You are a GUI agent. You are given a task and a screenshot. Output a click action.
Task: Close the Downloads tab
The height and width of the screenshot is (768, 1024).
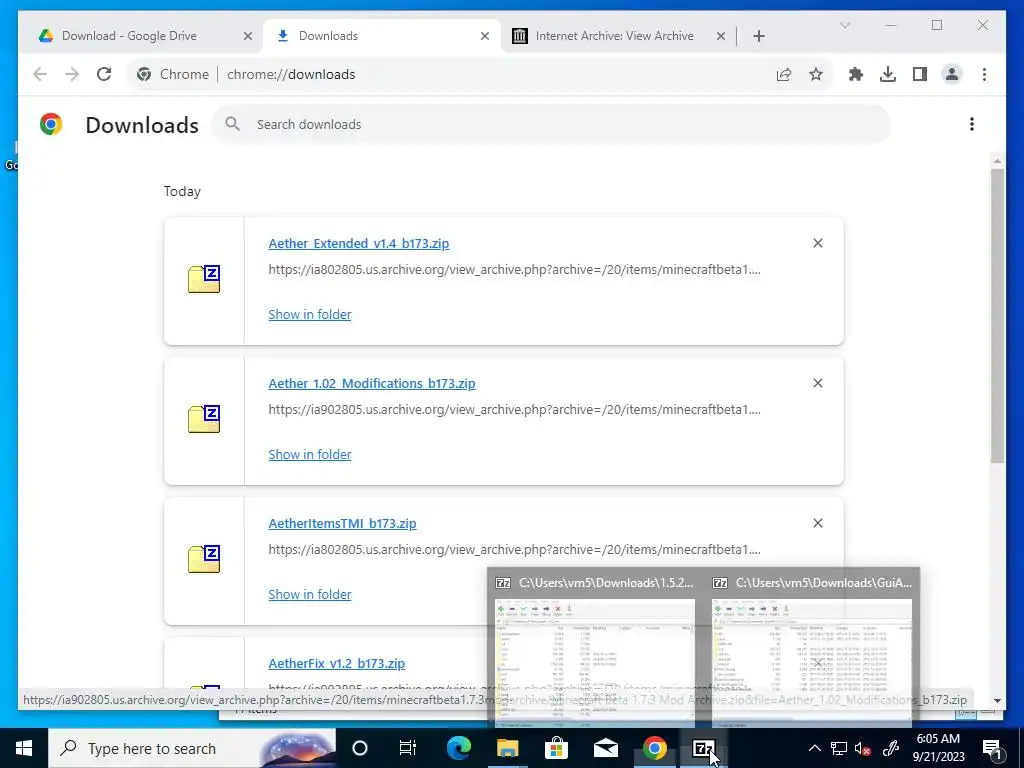coord(485,36)
